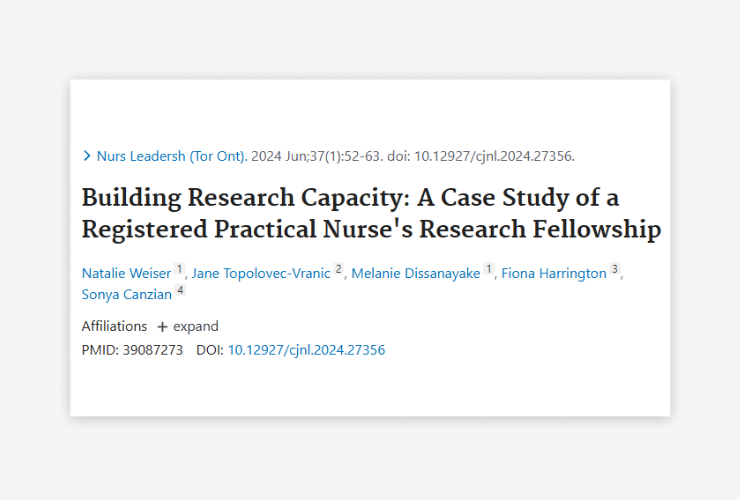Show affiliation 4 next to Sonya Canzian
740x500 pixels.
coord(180,290)
